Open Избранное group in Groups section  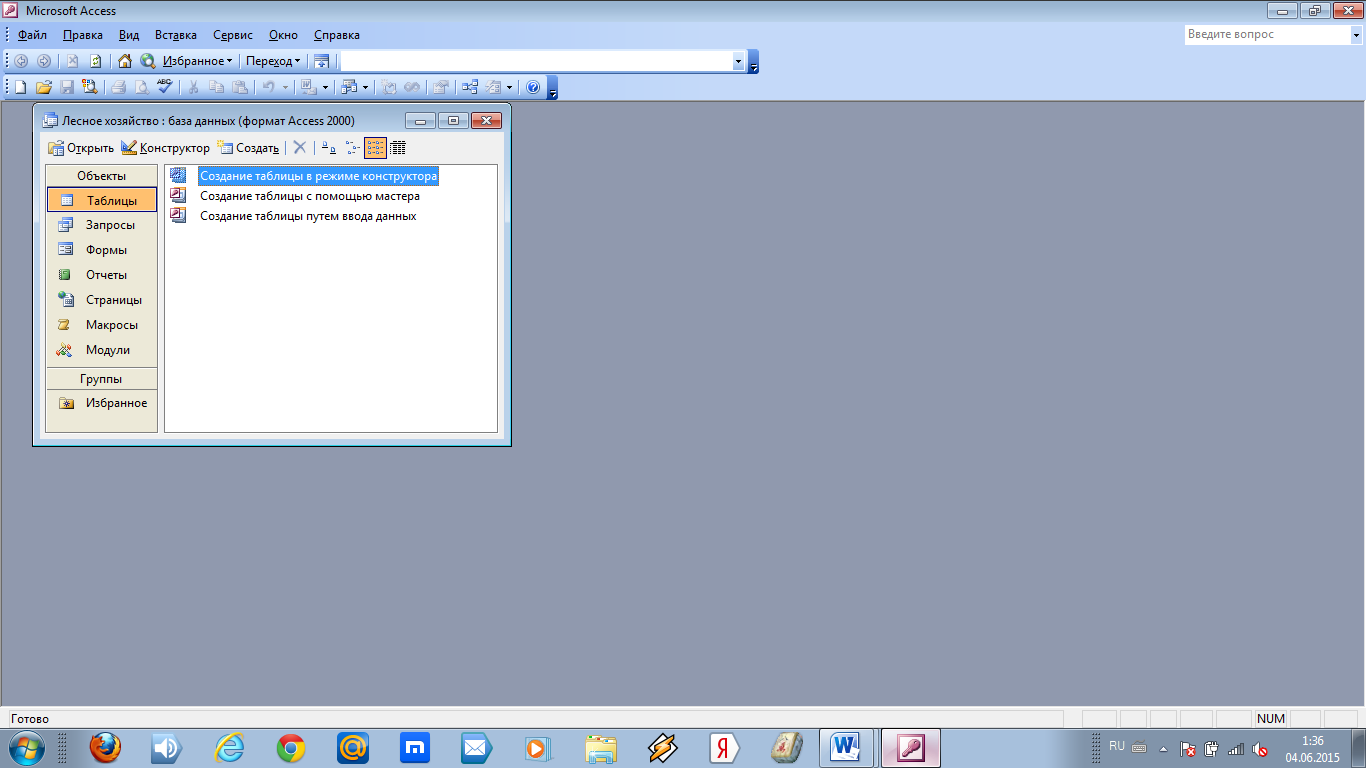pos(102,403)
